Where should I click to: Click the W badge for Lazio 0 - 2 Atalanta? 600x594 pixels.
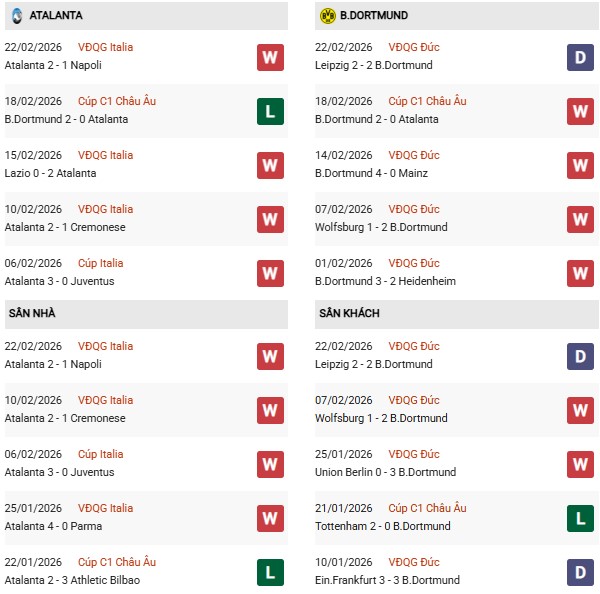tap(270, 165)
